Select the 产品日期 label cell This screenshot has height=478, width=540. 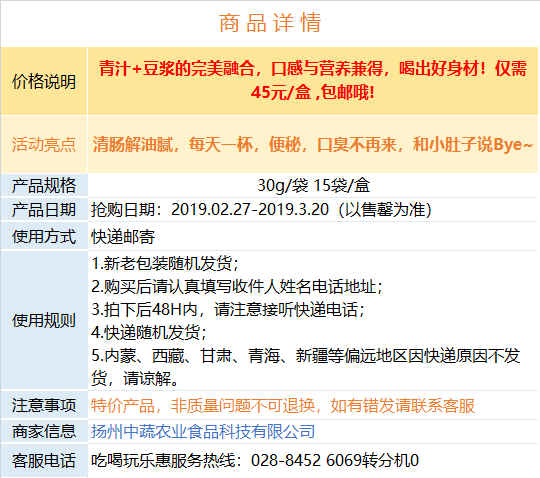pos(44,209)
